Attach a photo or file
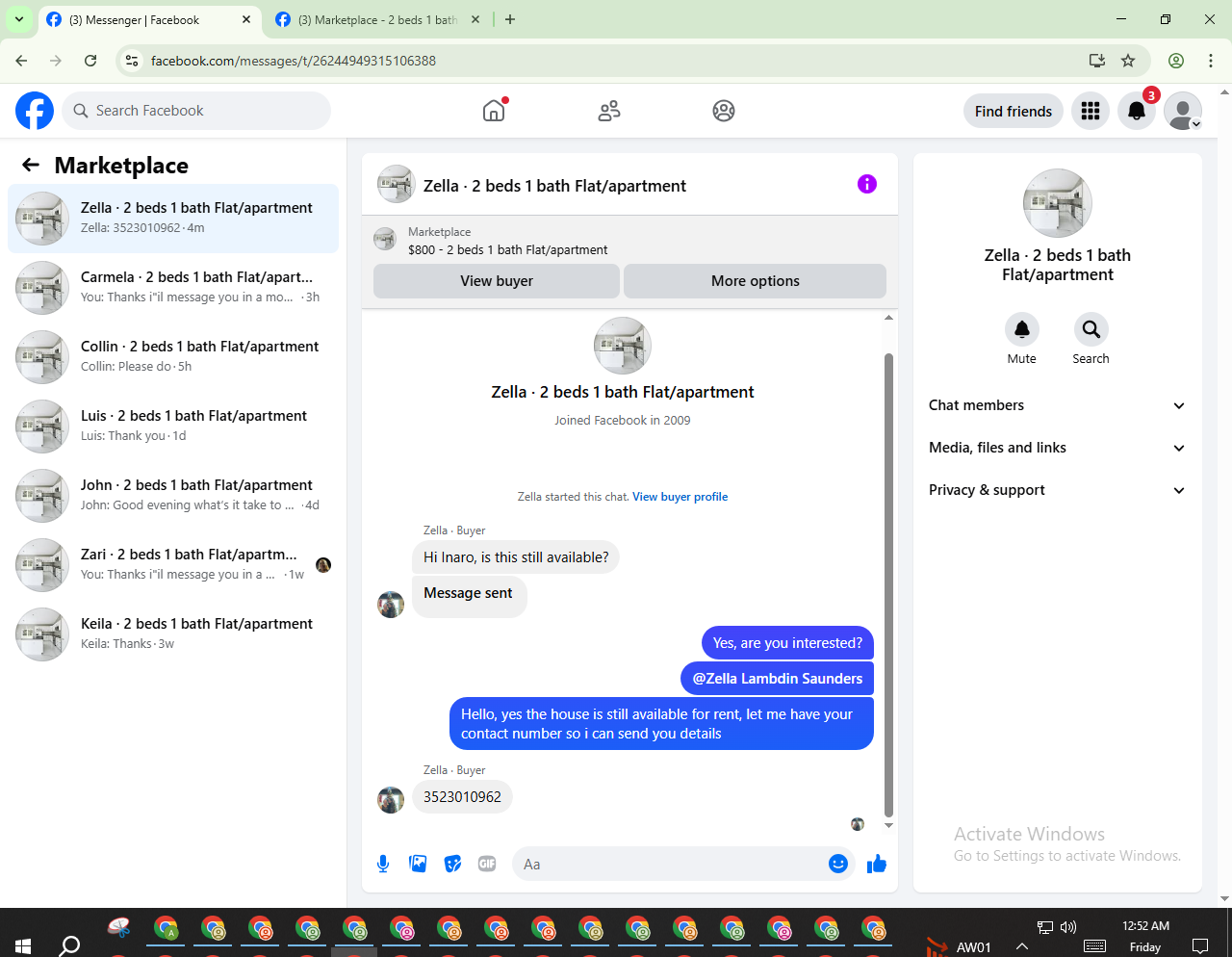Viewport: 1232px width, 957px height. click(418, 864)
